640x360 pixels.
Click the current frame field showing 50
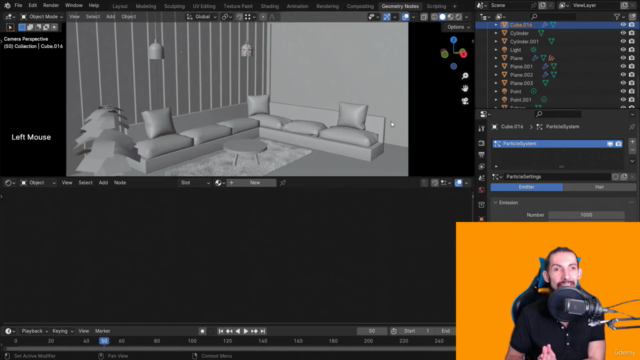372,331
